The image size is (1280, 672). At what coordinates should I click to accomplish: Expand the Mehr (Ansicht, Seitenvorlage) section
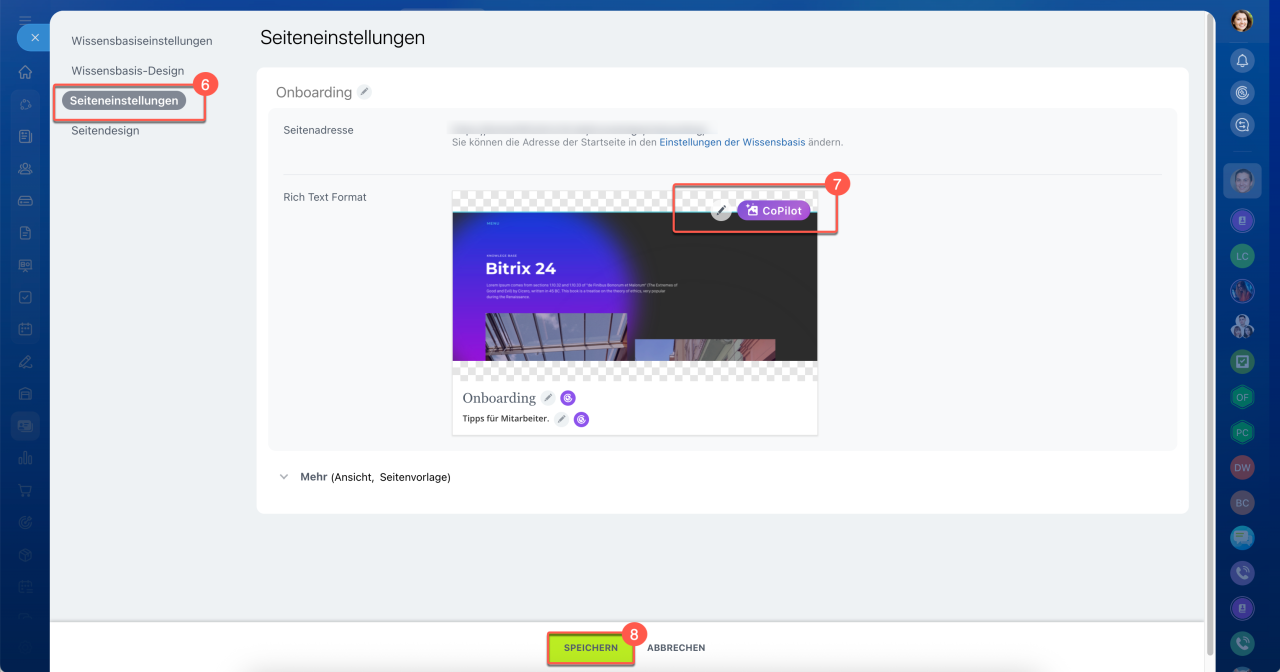[x=365, y=477]
